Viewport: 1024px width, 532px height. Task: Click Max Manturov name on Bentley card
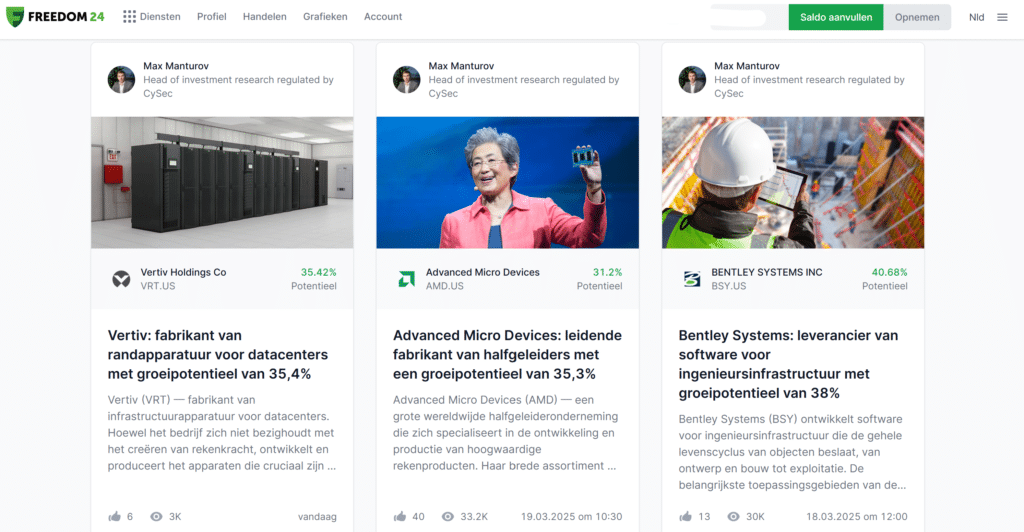(746, 66)
